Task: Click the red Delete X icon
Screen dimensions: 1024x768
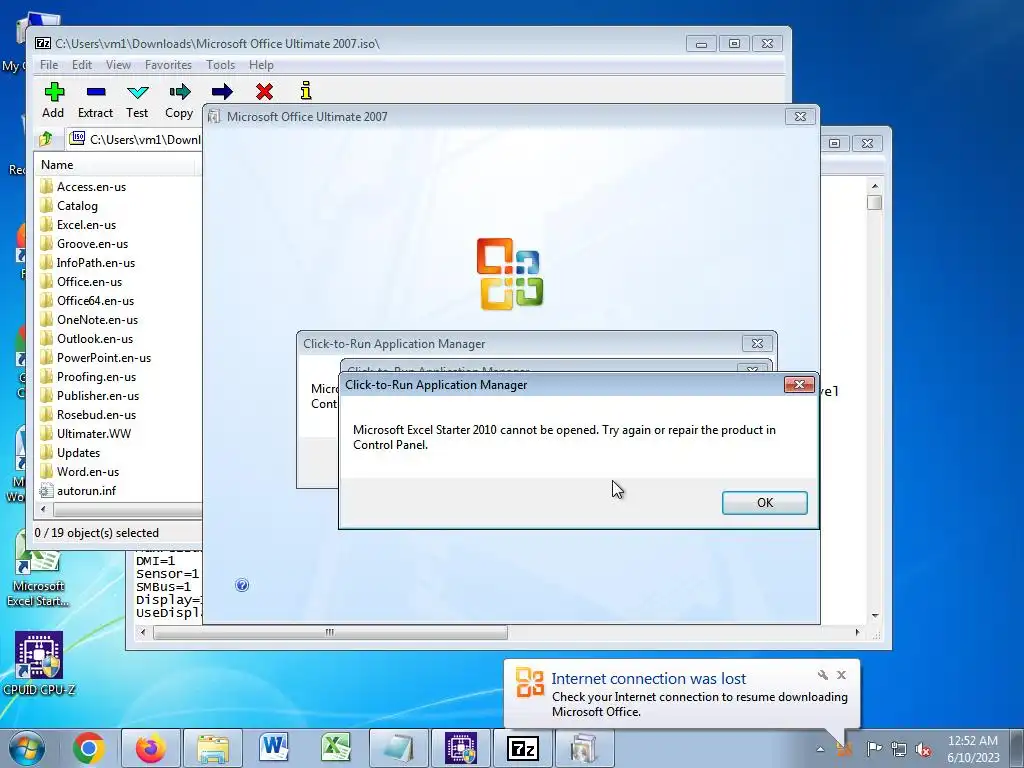Action: pos(264,91)
